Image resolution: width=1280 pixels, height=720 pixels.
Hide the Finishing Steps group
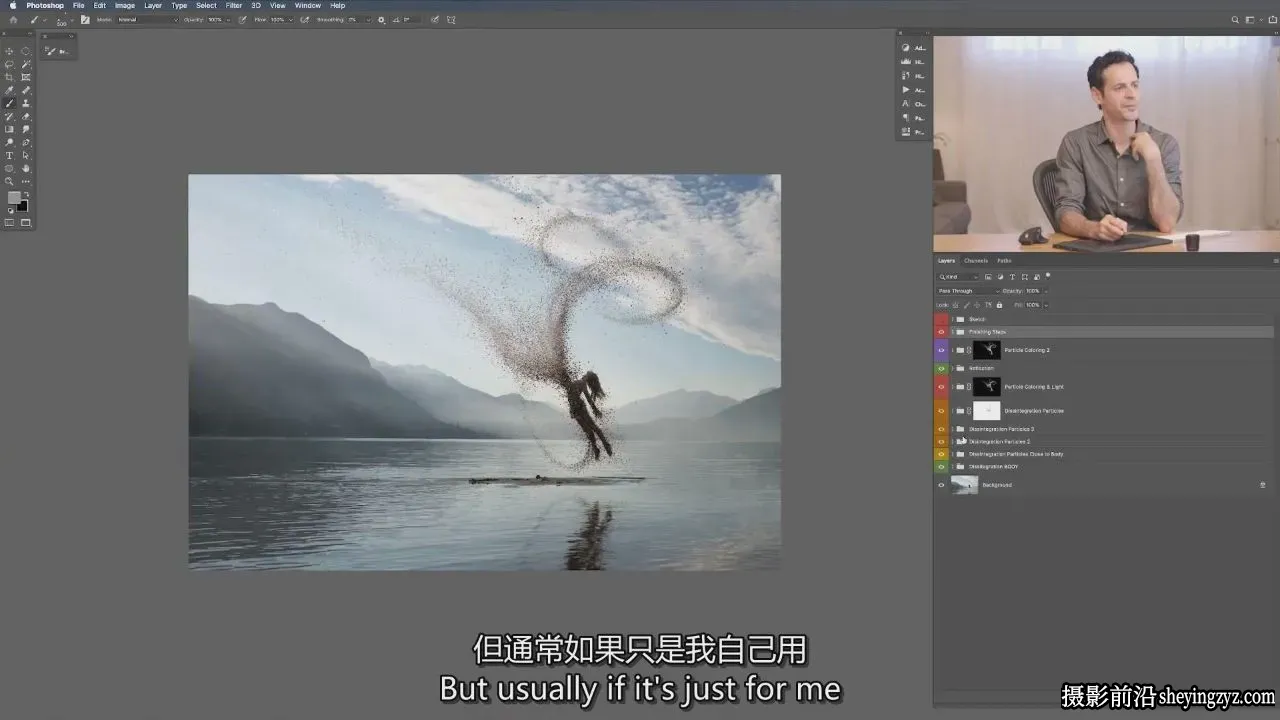941,332
